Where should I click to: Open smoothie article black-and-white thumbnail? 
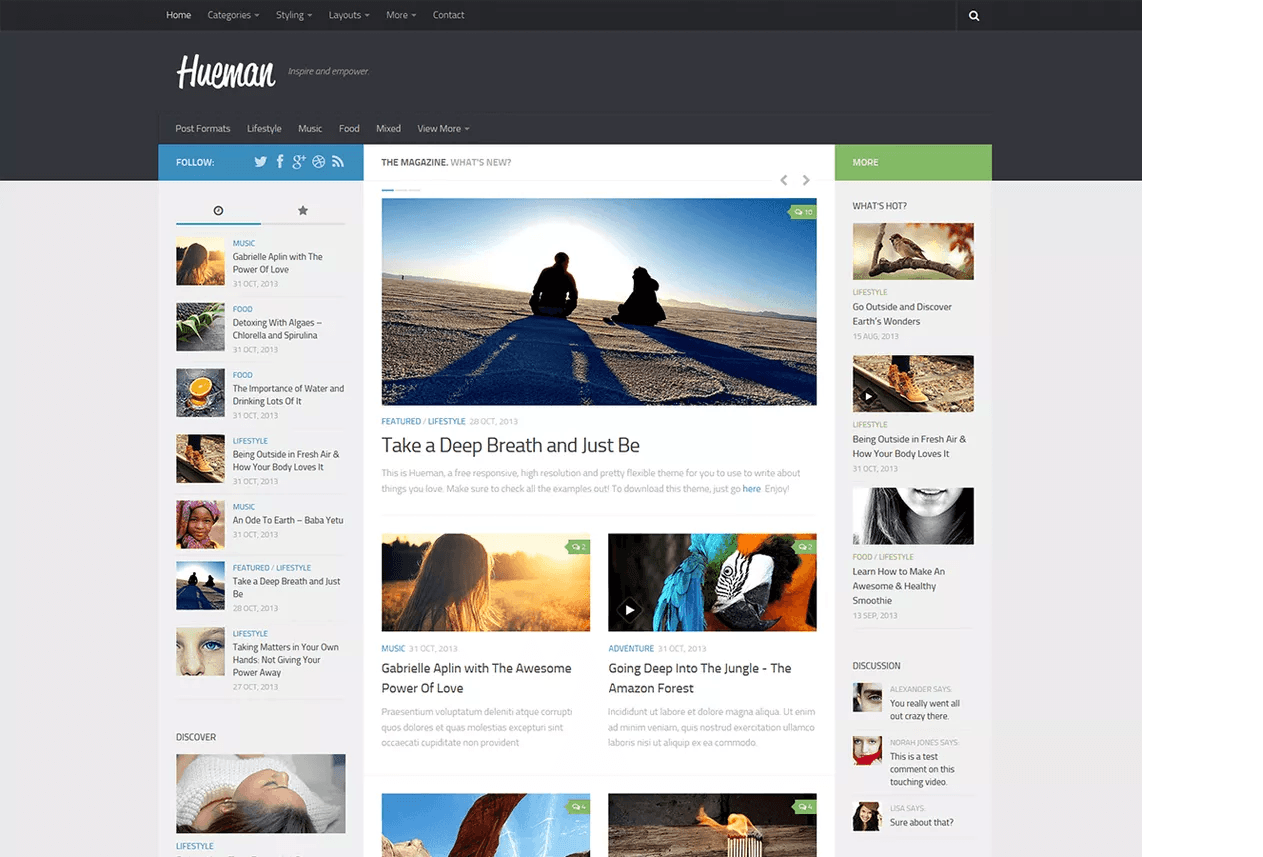point(913,516)
